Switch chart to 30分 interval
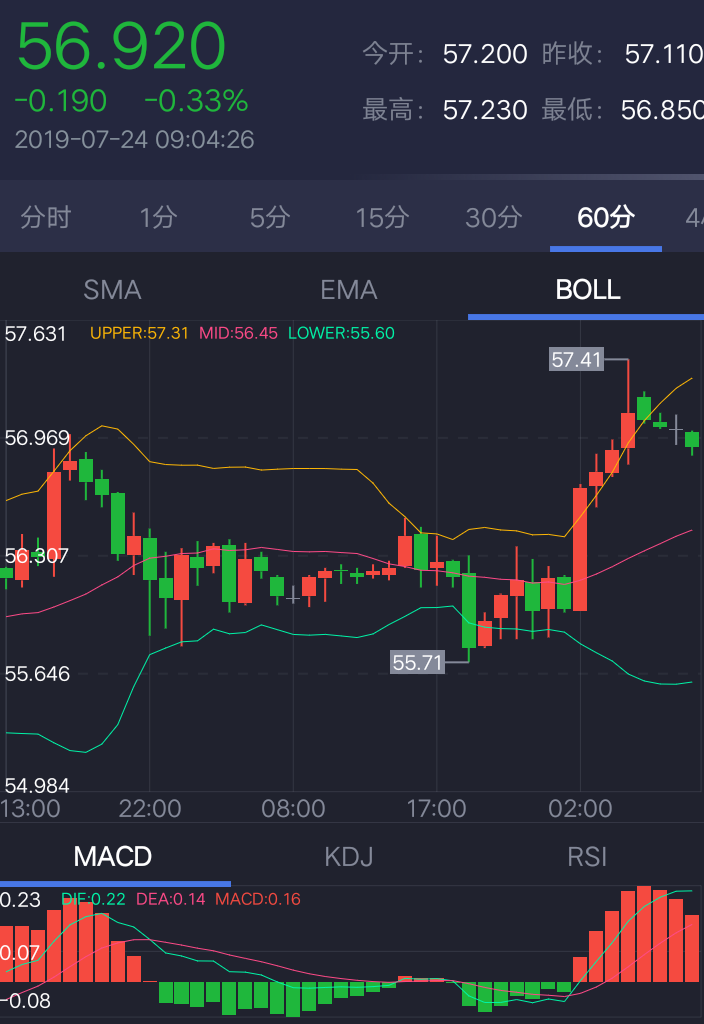 point(494,217)
